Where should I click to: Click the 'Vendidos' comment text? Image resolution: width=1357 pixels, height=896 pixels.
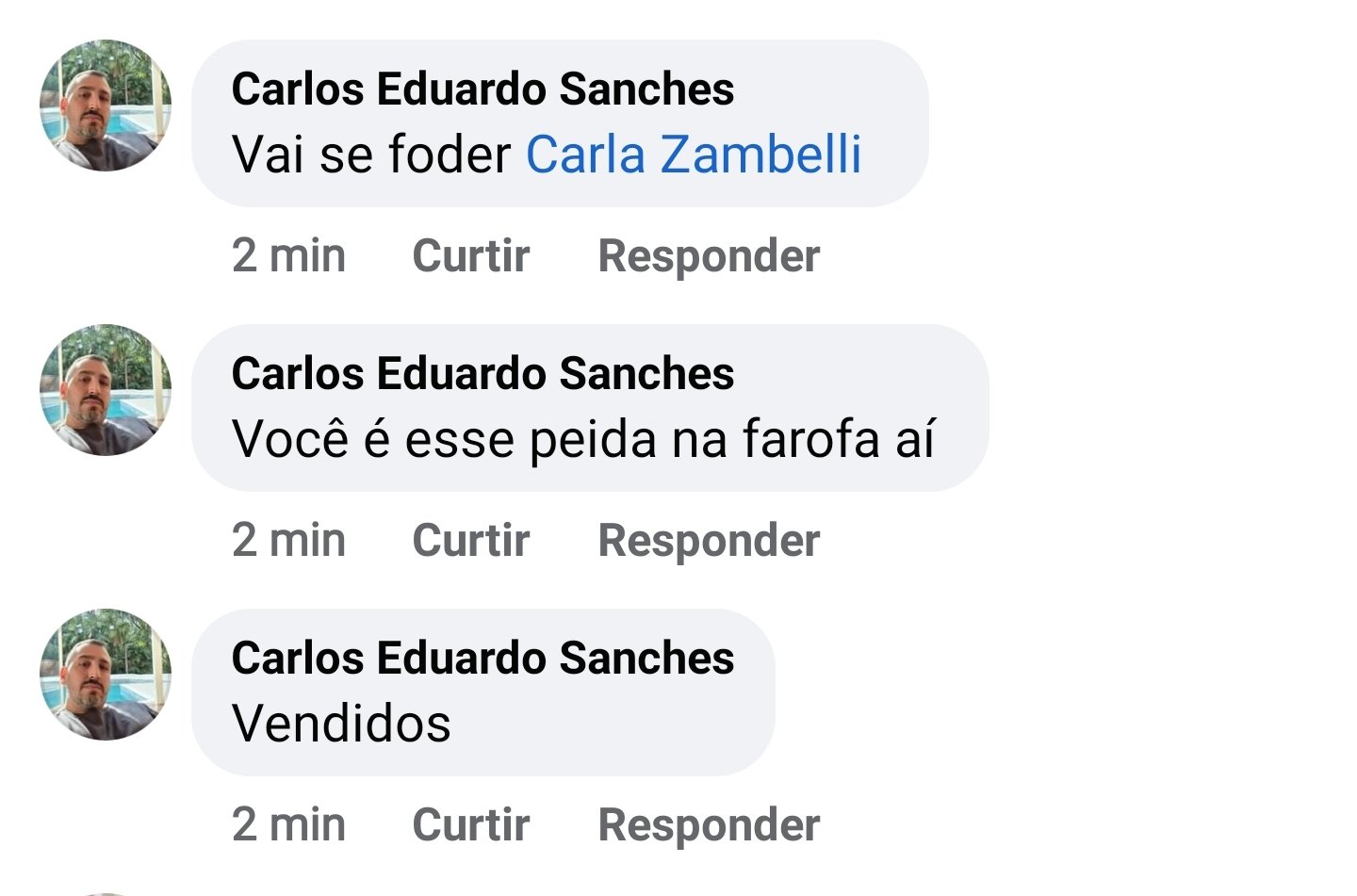coord(341,724)
